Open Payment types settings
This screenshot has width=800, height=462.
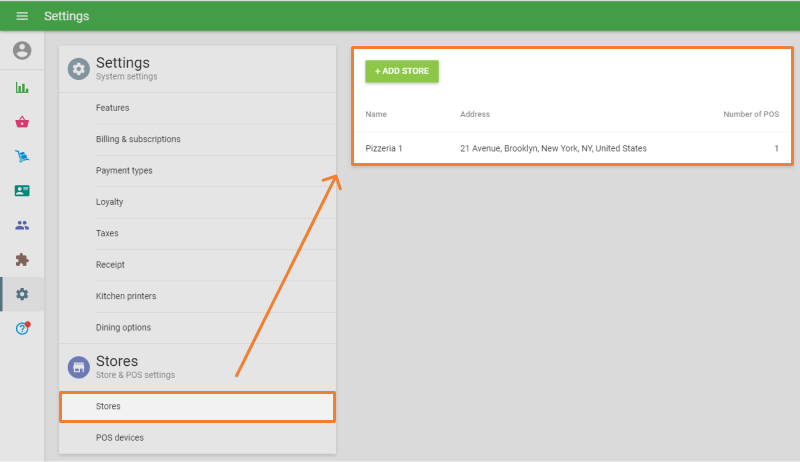pyautogui.click(x=124, y=171)
